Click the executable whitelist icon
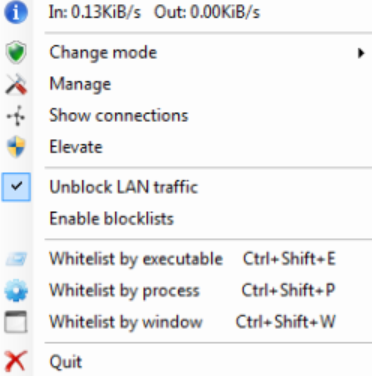The image size is (372, 376). [x=16, y=259]
